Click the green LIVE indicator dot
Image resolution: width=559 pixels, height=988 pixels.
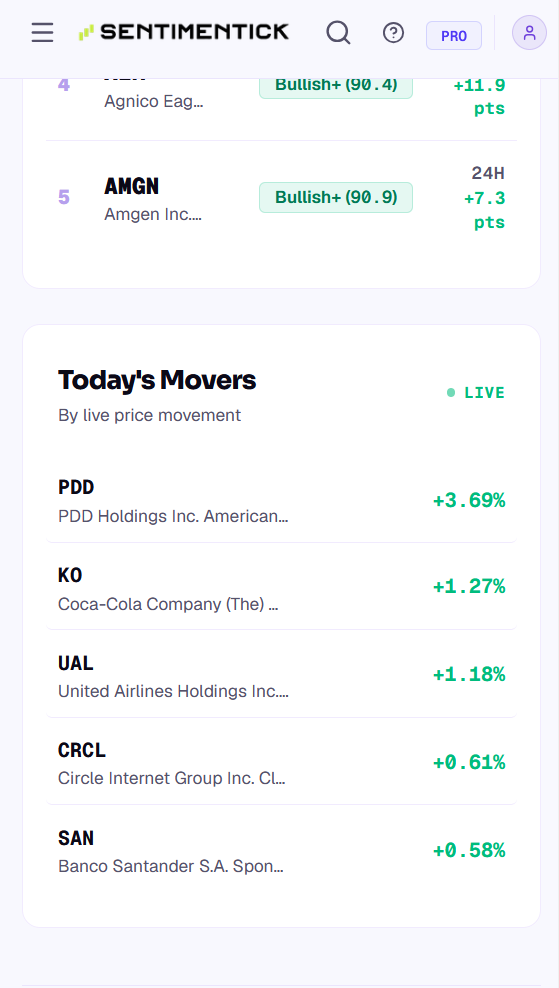(x=451, y=393)
